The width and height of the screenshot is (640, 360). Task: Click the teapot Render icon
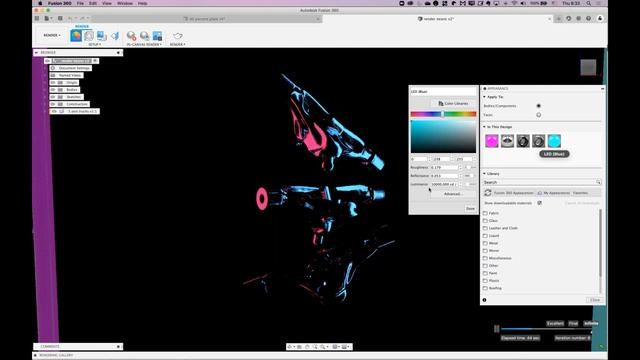[x=178, y=36]
